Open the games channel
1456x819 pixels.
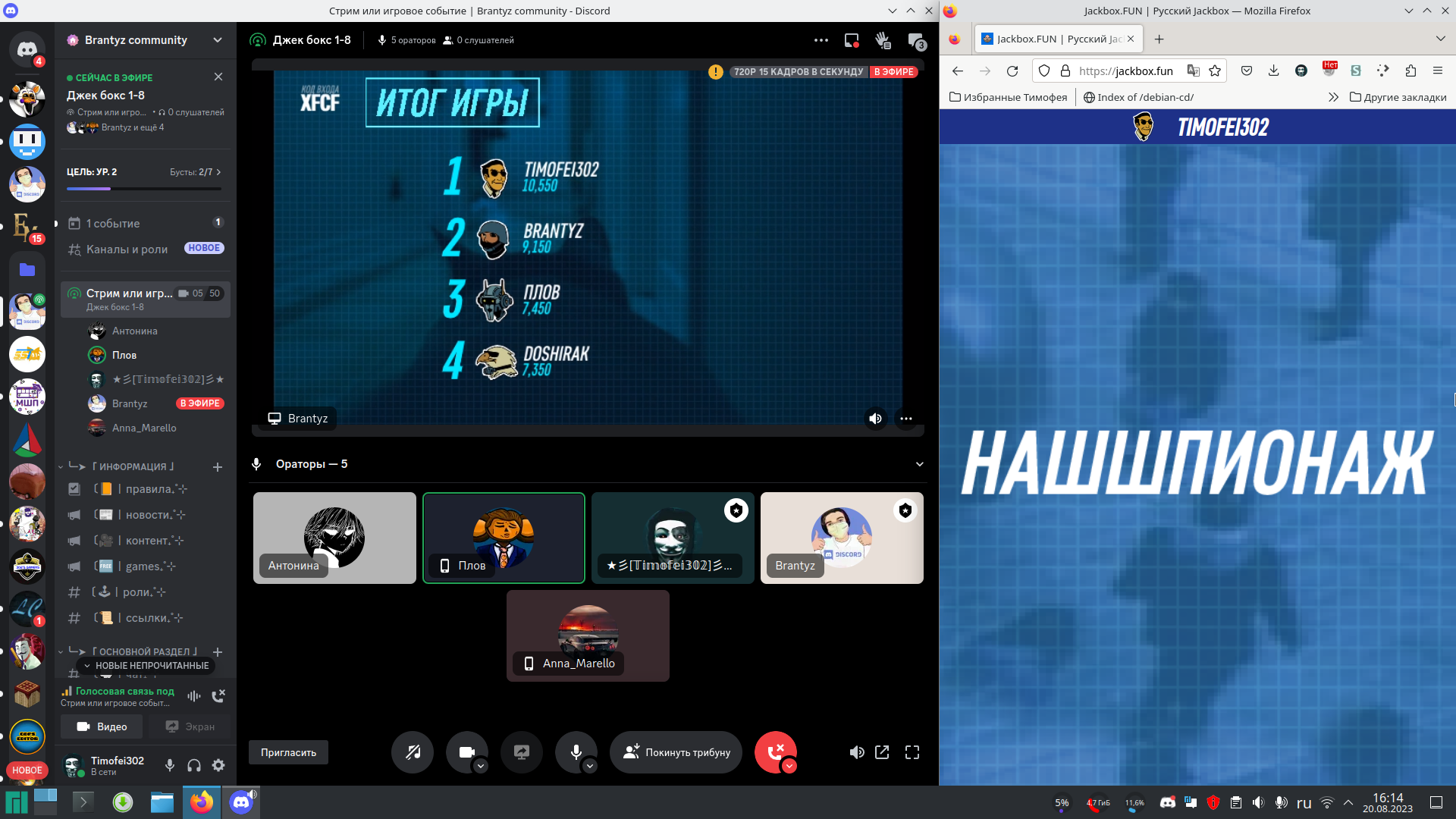[144, 566]
